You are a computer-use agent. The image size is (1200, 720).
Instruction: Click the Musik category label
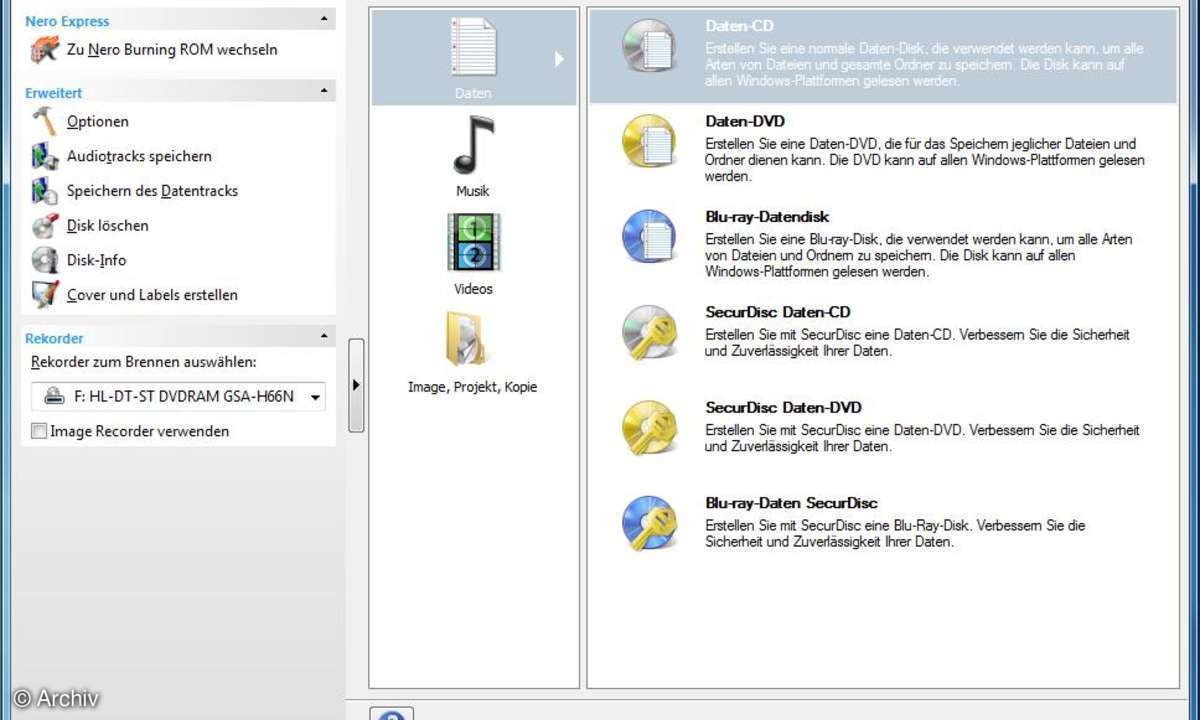[x=473, y=191]
